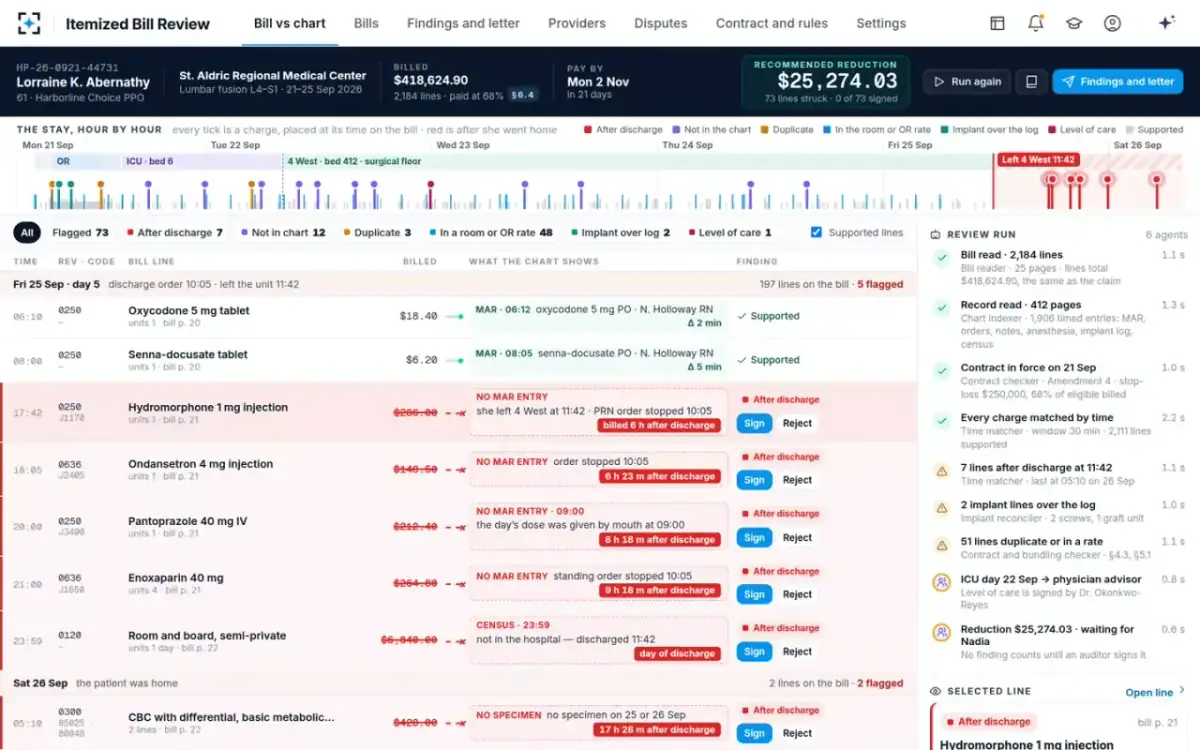Filter by Level of care 1
The image size is (1200, 750).
pyautogui.click(x=730, y=233)
